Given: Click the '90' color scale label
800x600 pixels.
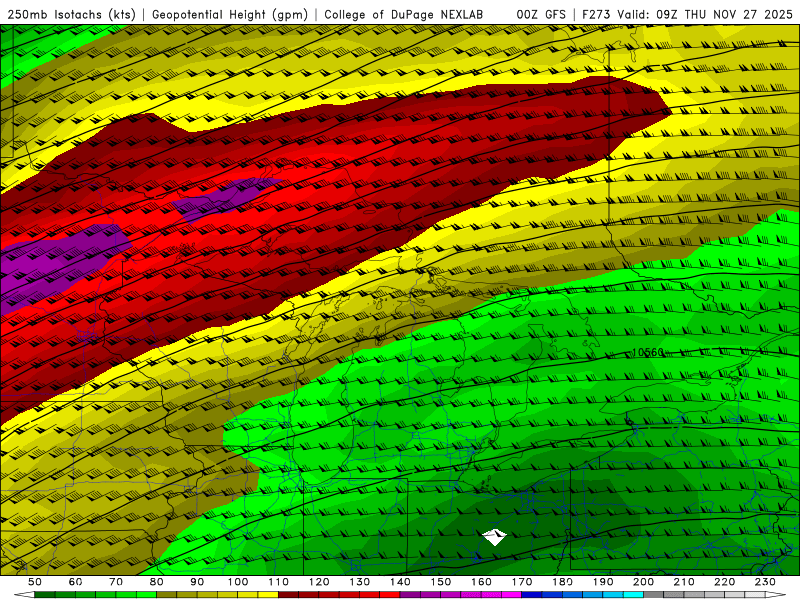Looking at the screenshot, I should point(197,582).
